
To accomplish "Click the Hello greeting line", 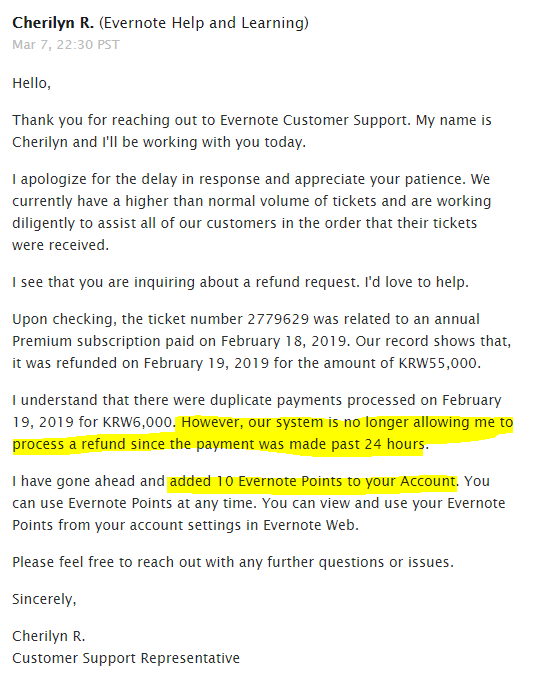I will tap(31, 83).
